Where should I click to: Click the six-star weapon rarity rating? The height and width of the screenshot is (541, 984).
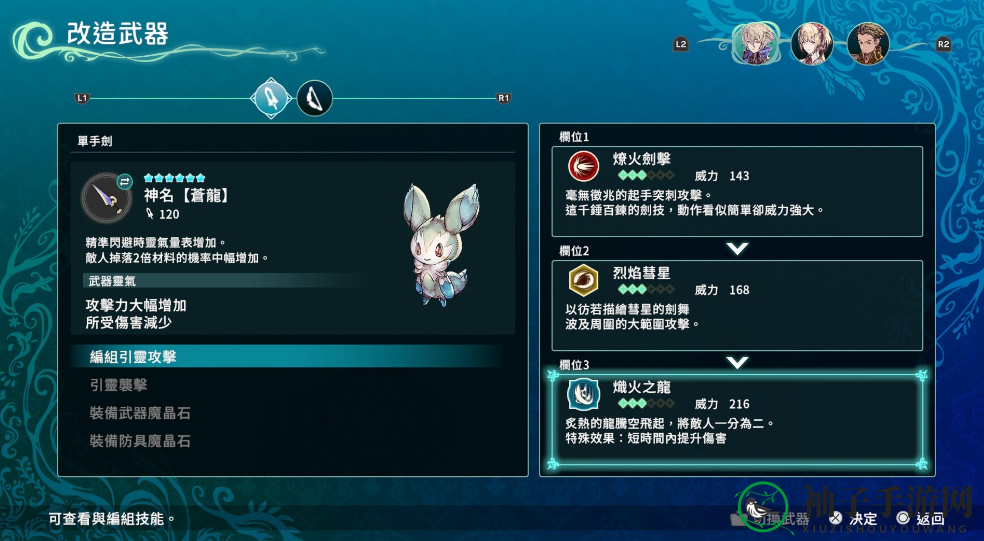pos(174,178)
